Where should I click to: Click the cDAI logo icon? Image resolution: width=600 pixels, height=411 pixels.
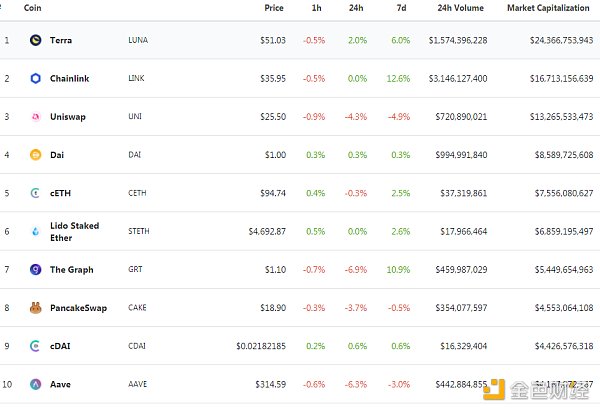[x=35, y=346]
